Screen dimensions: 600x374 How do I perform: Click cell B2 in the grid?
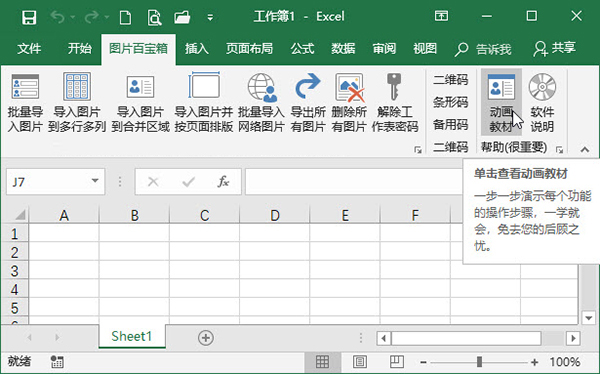pos(134,252)
